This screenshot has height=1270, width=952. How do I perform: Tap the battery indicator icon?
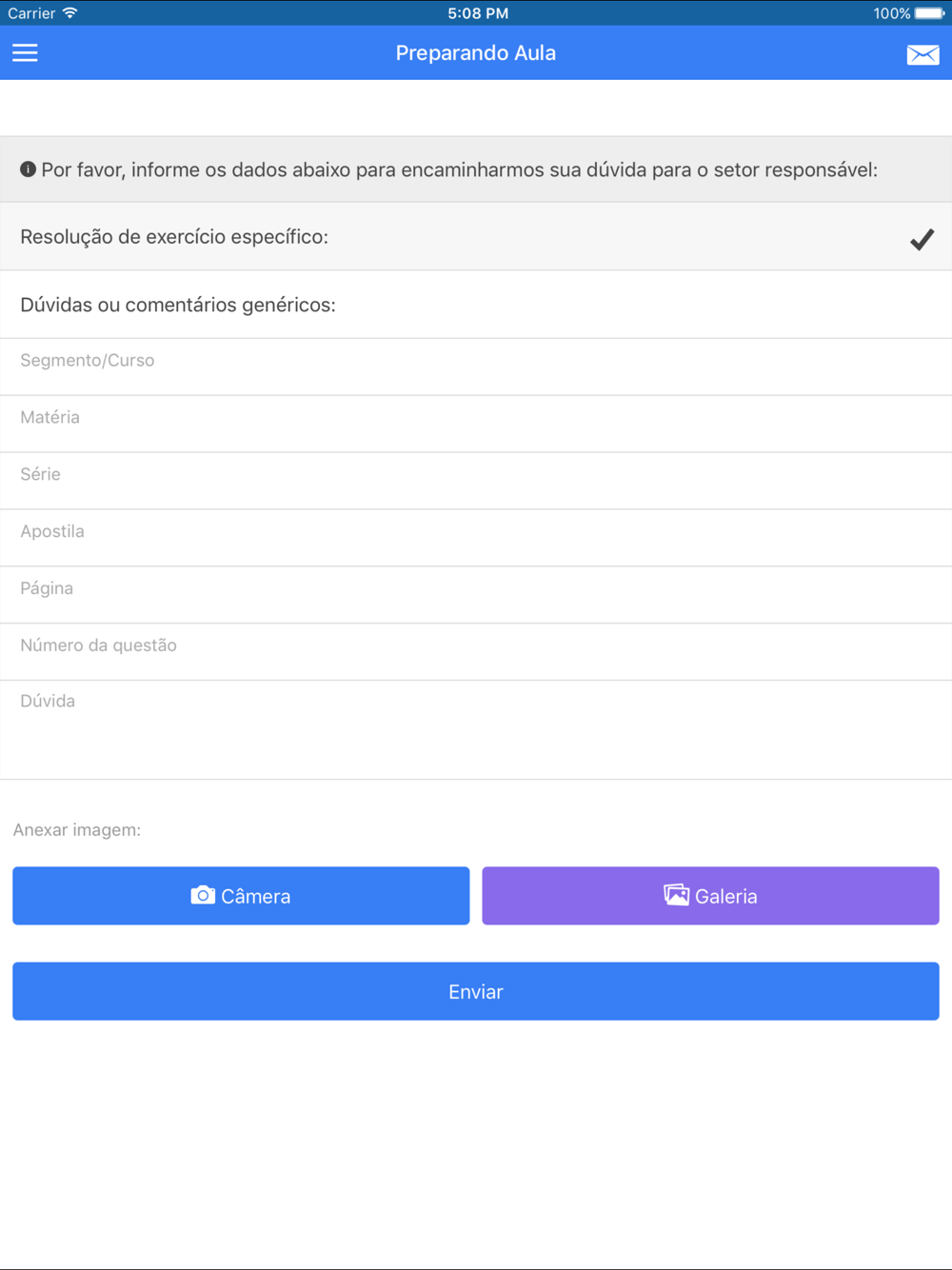pyautogui.click(x=929, y=13)
